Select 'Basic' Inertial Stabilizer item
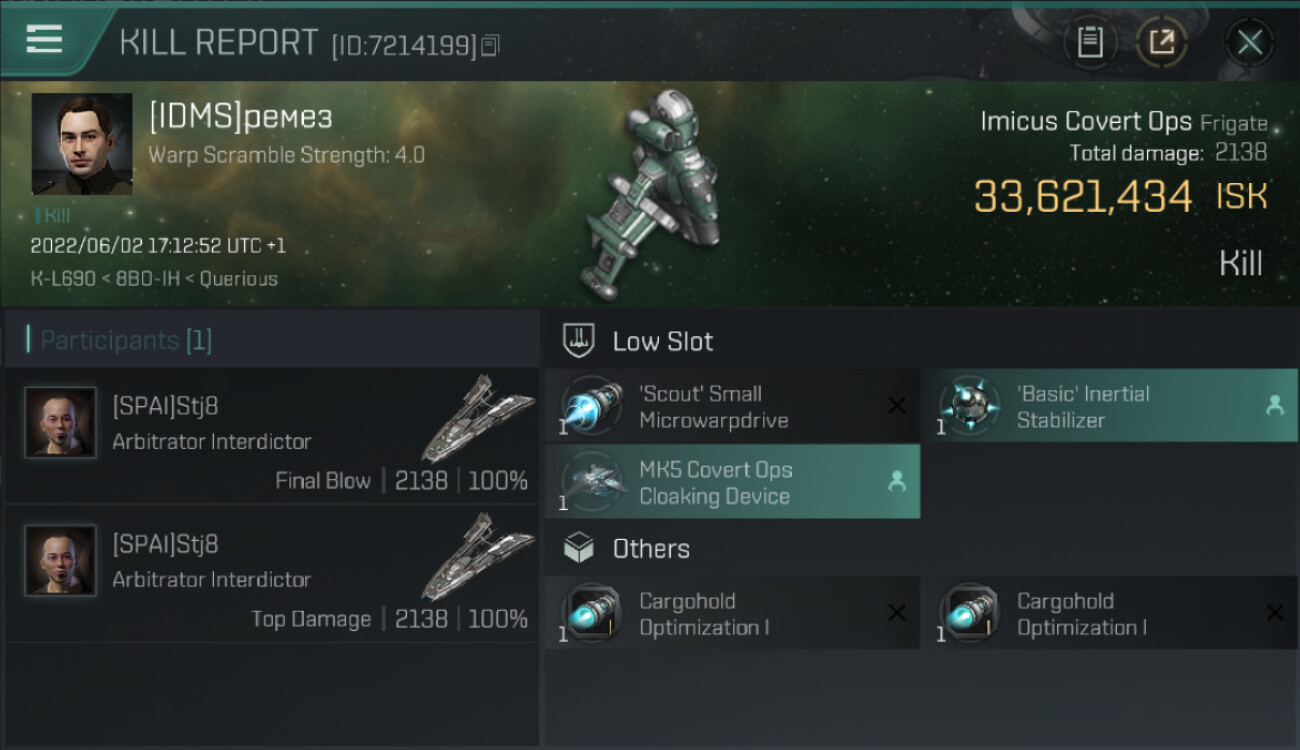This screenshot has width=1300, height=750. pyautogui.click(x=1109, y=406)
